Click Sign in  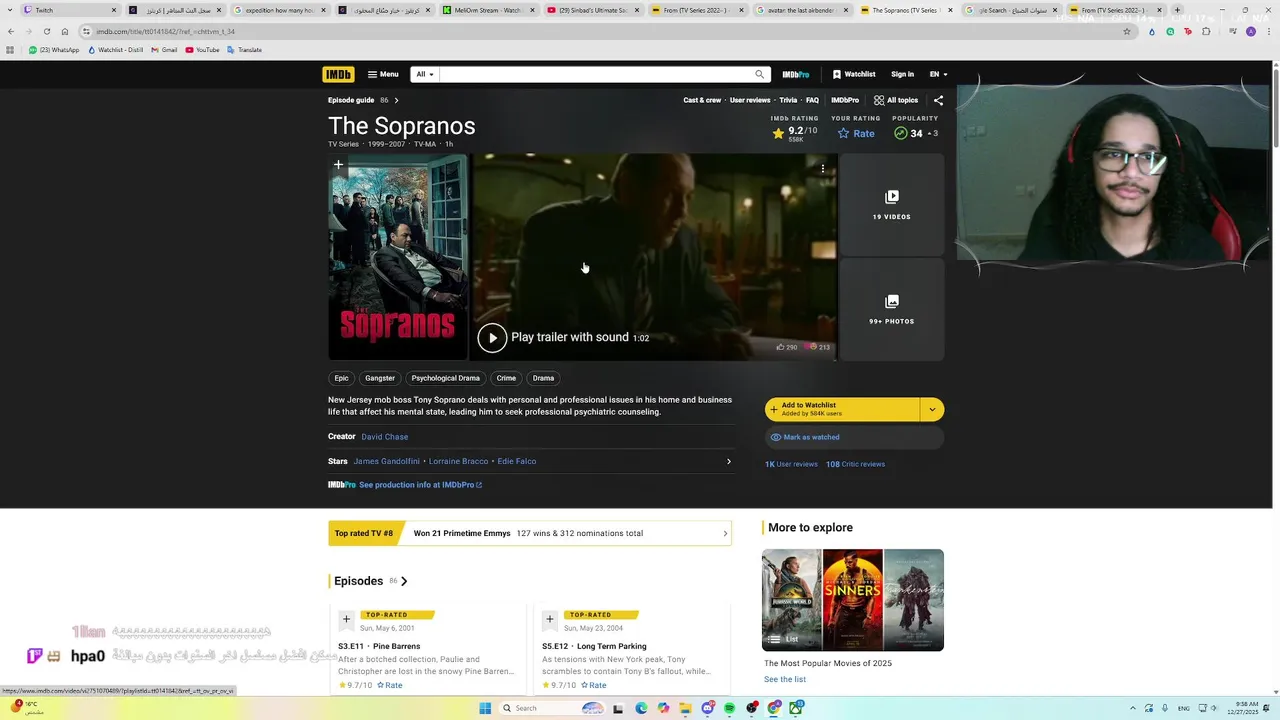[x=902, y=74]
